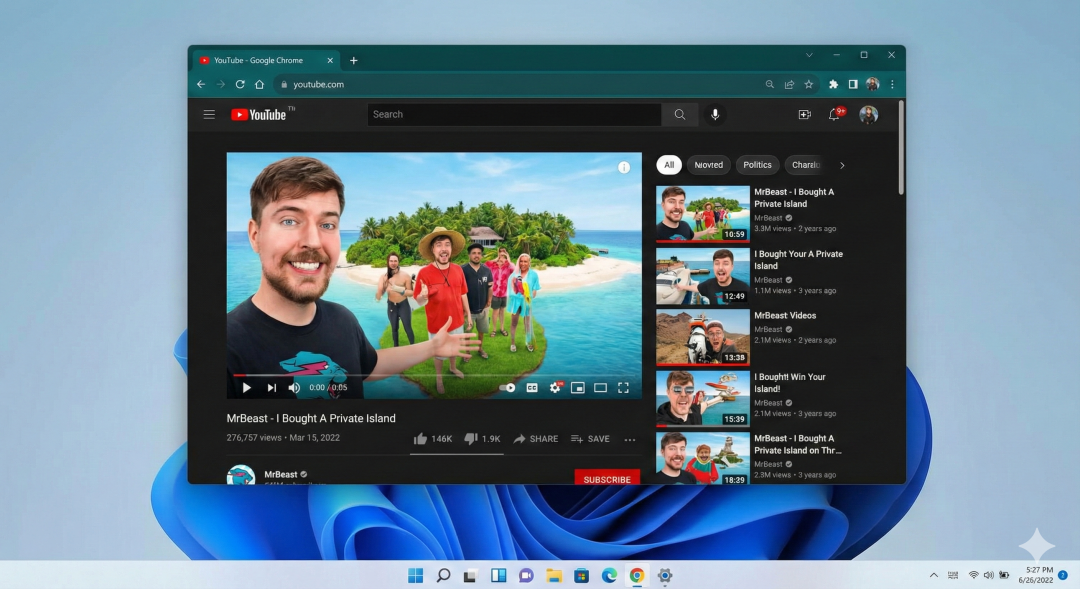This screenshot has height=589, width=1080.
Task: Click the search magnifier button
Action: 680,114
